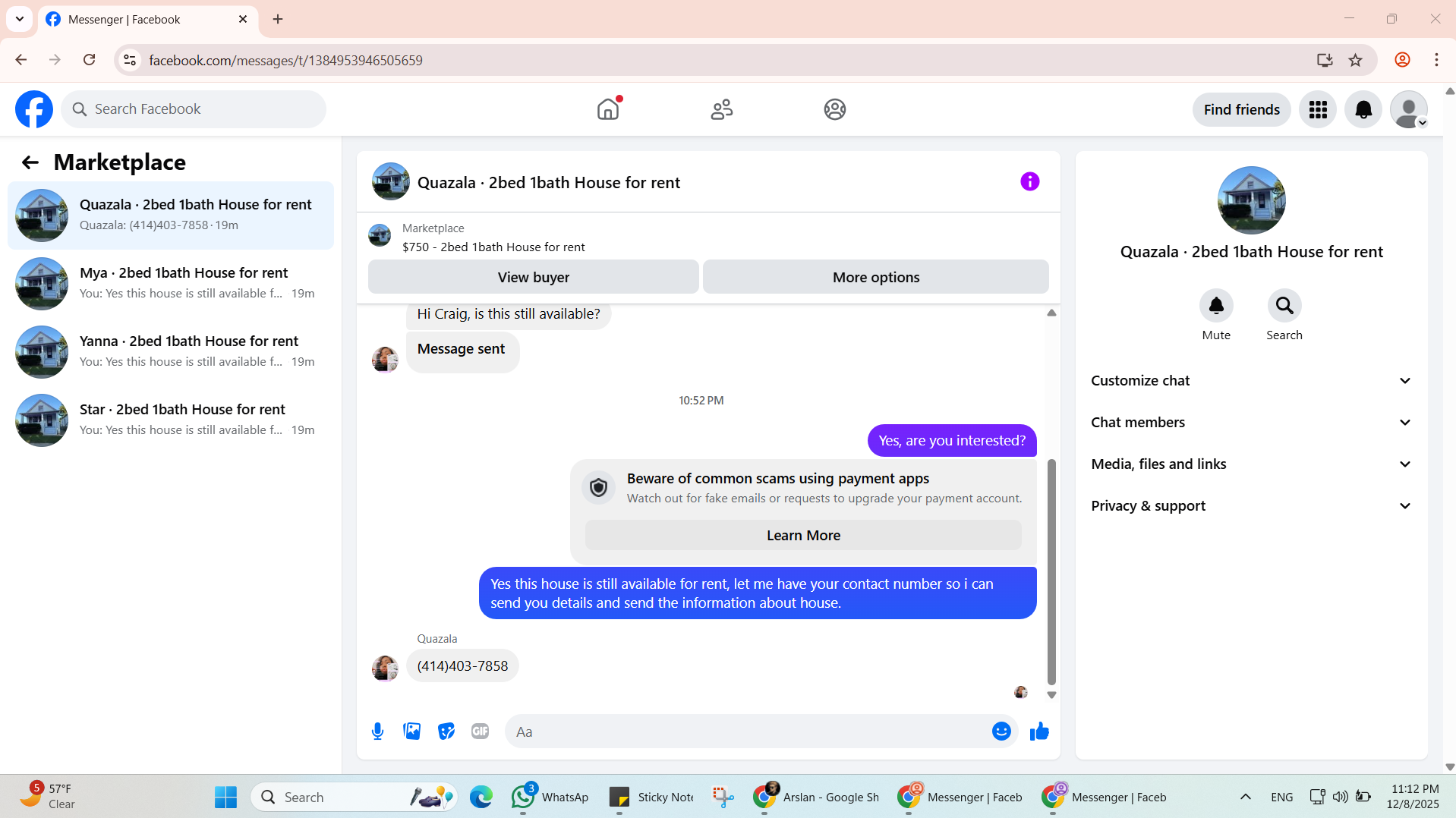Choose a sticker icon

click(446, 731)
